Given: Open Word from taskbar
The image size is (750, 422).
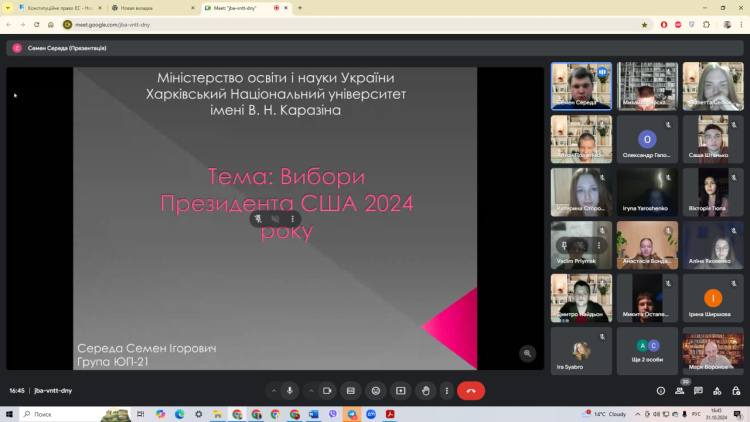Looking at the screenshot, I should pos(314,414).
